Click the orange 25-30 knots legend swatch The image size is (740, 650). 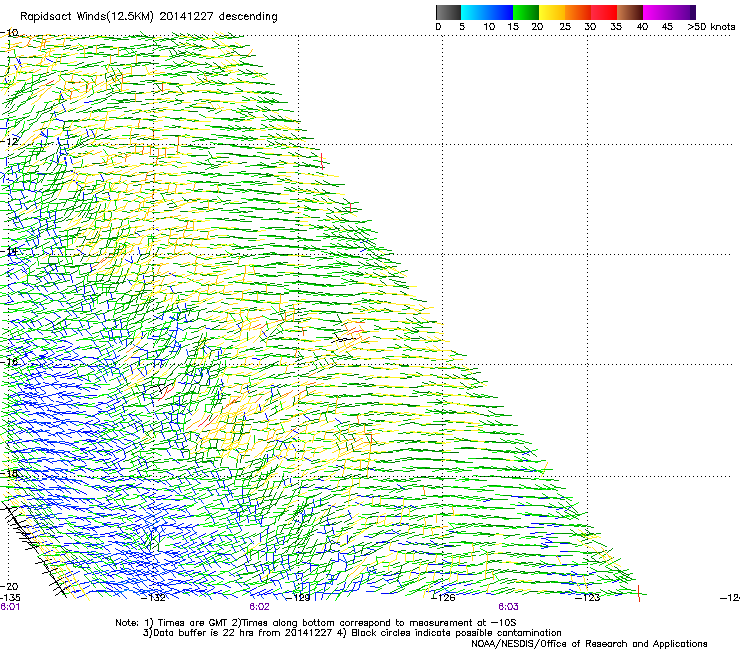click(578, 12)
